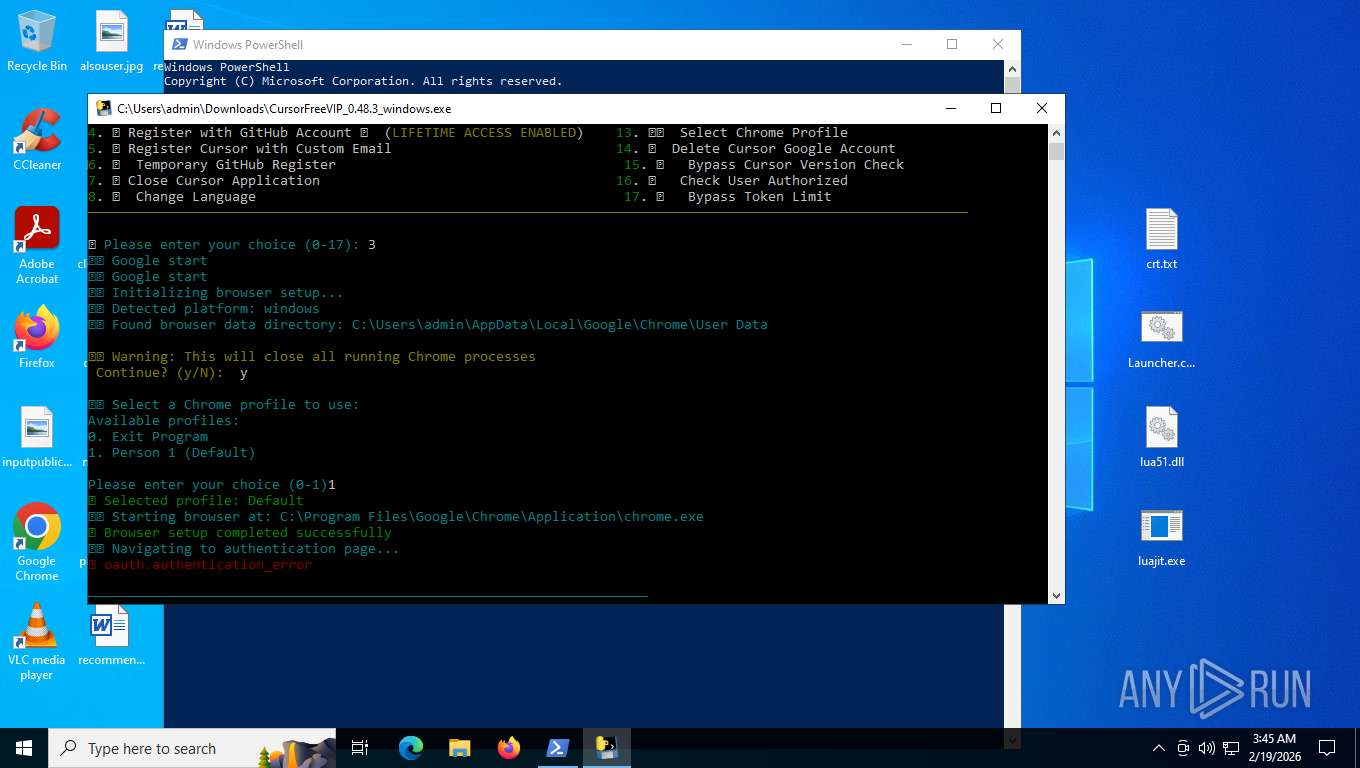Open the Recycle Bin desktop icon
1360x768 pixels.
[37, 41]
